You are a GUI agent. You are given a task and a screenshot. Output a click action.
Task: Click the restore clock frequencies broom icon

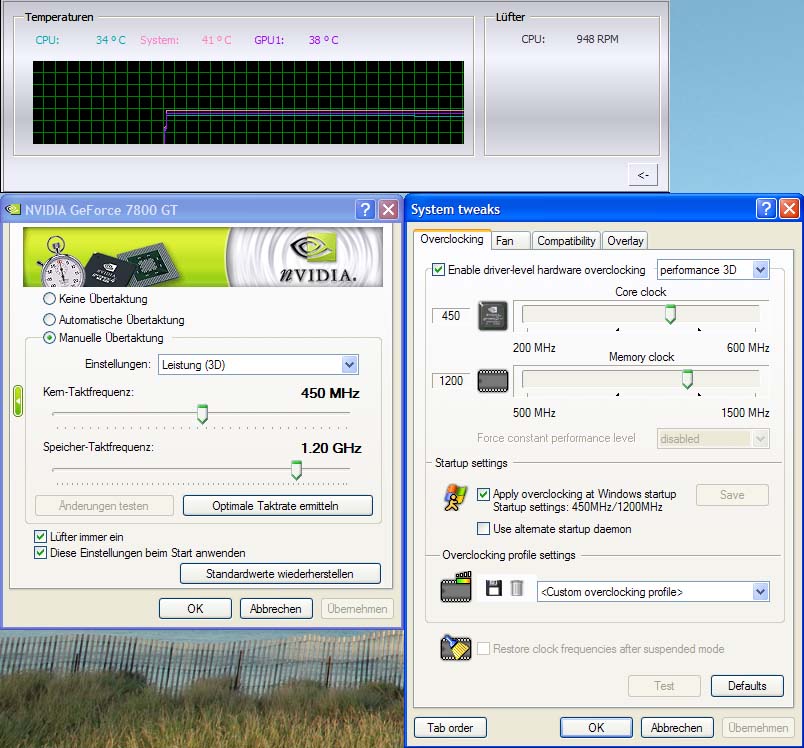click(x=456, y=648)
